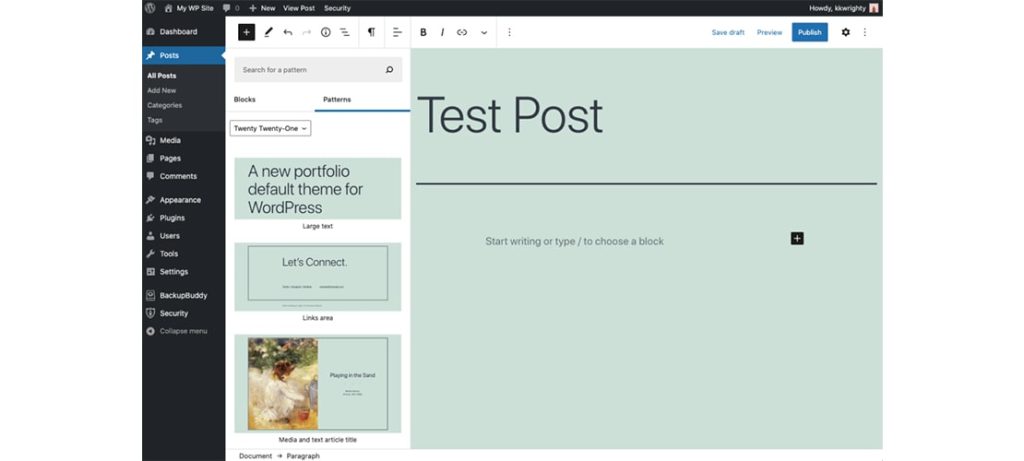Open Security in the admin bar

coord(337,8)
